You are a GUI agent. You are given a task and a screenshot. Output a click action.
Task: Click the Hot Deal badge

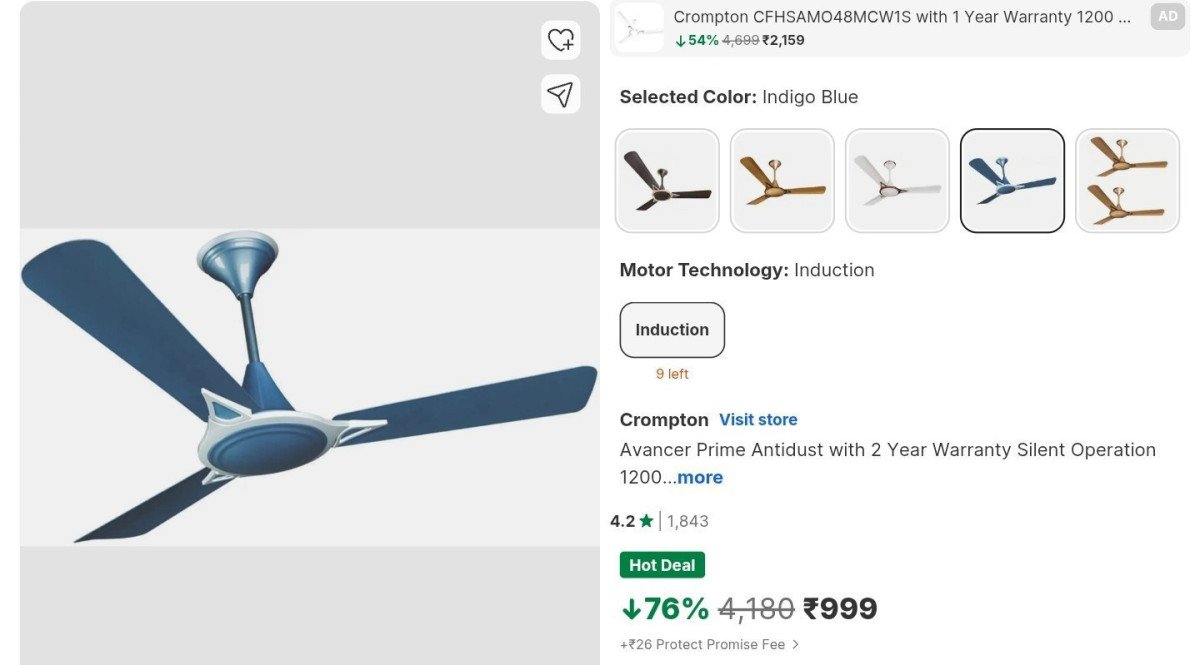(662, 565)
